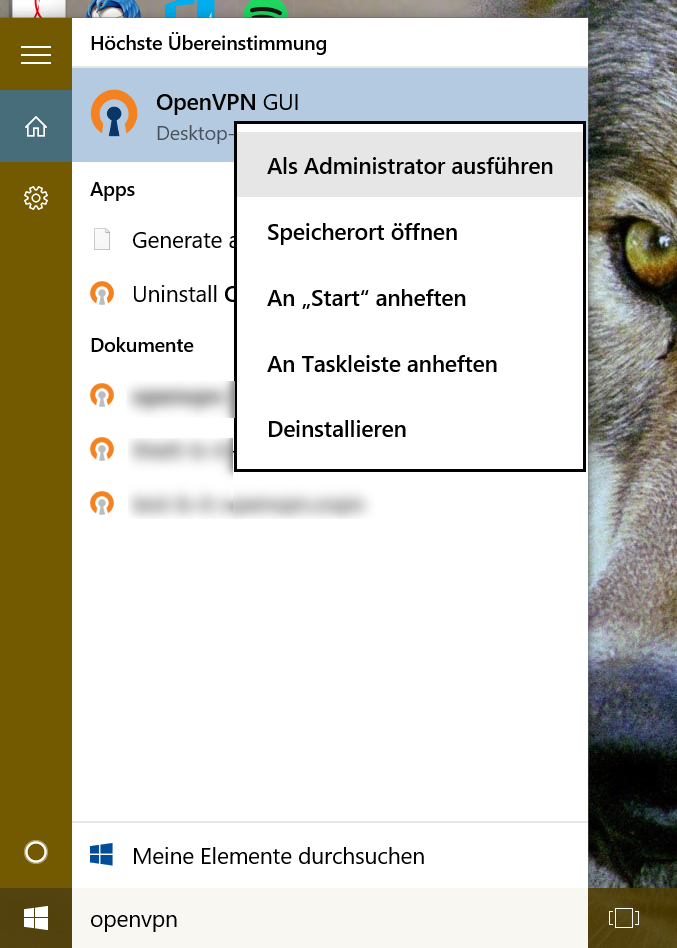Select 'Speicherort öffnen' from context menu
Image resolution: width=677 pixels, height=948 pixels.
[362, 232]
